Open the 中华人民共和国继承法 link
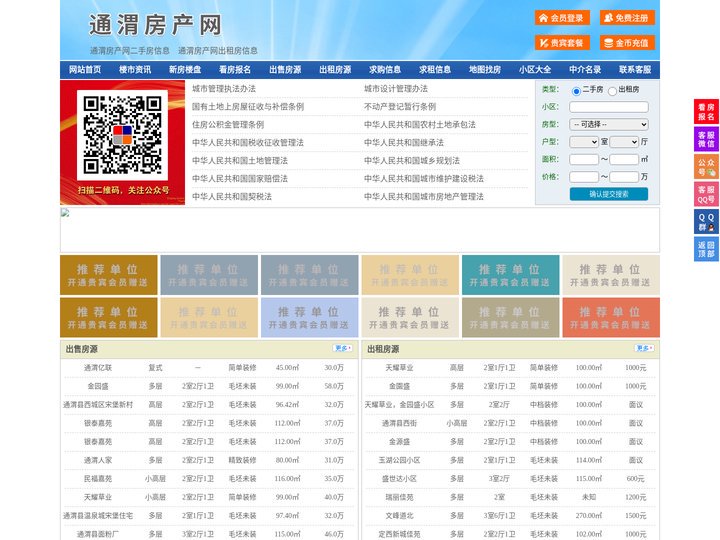Viewport: 720px width, 540px height. pyautogui.click(x=404, y=142)
